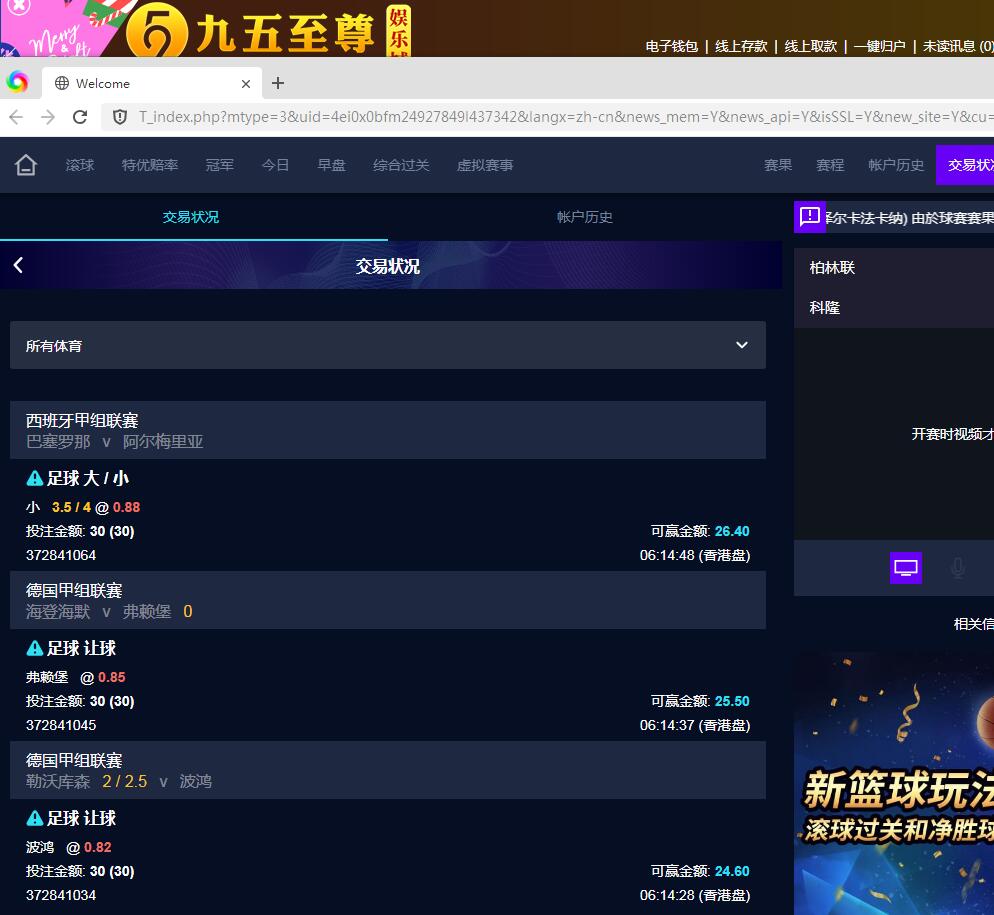Switch to the 交易状况 tab
The height and width of the screenshot is (915, 994).
coord(191,217)
